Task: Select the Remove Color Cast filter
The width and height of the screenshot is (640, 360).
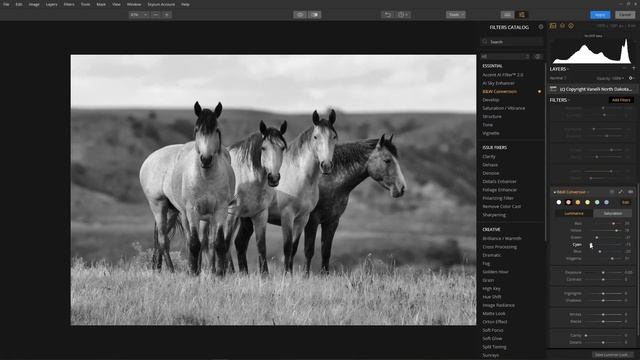Action: click(502, 206)
